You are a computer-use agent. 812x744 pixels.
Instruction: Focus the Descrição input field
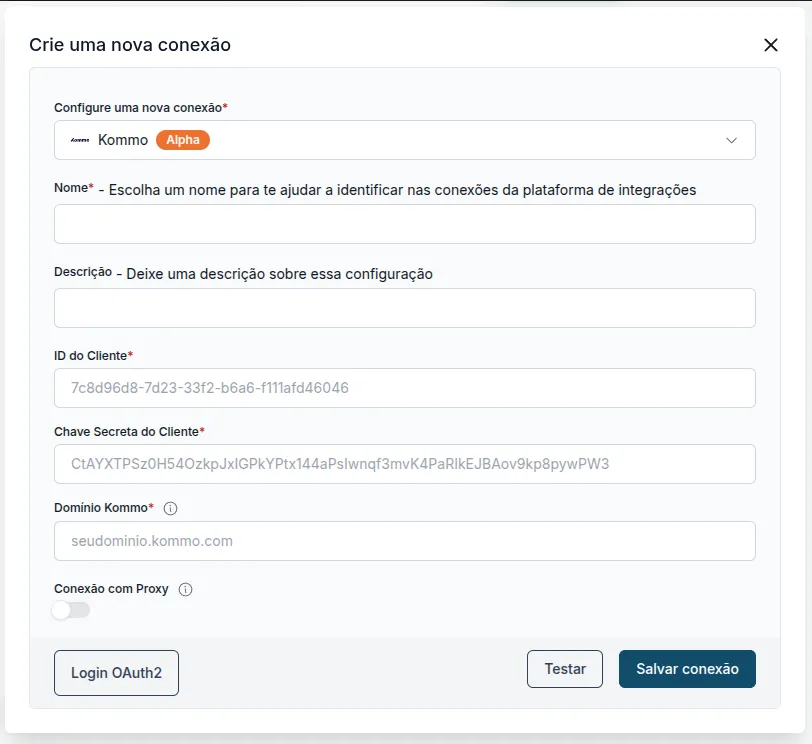(x=404, y=308)
